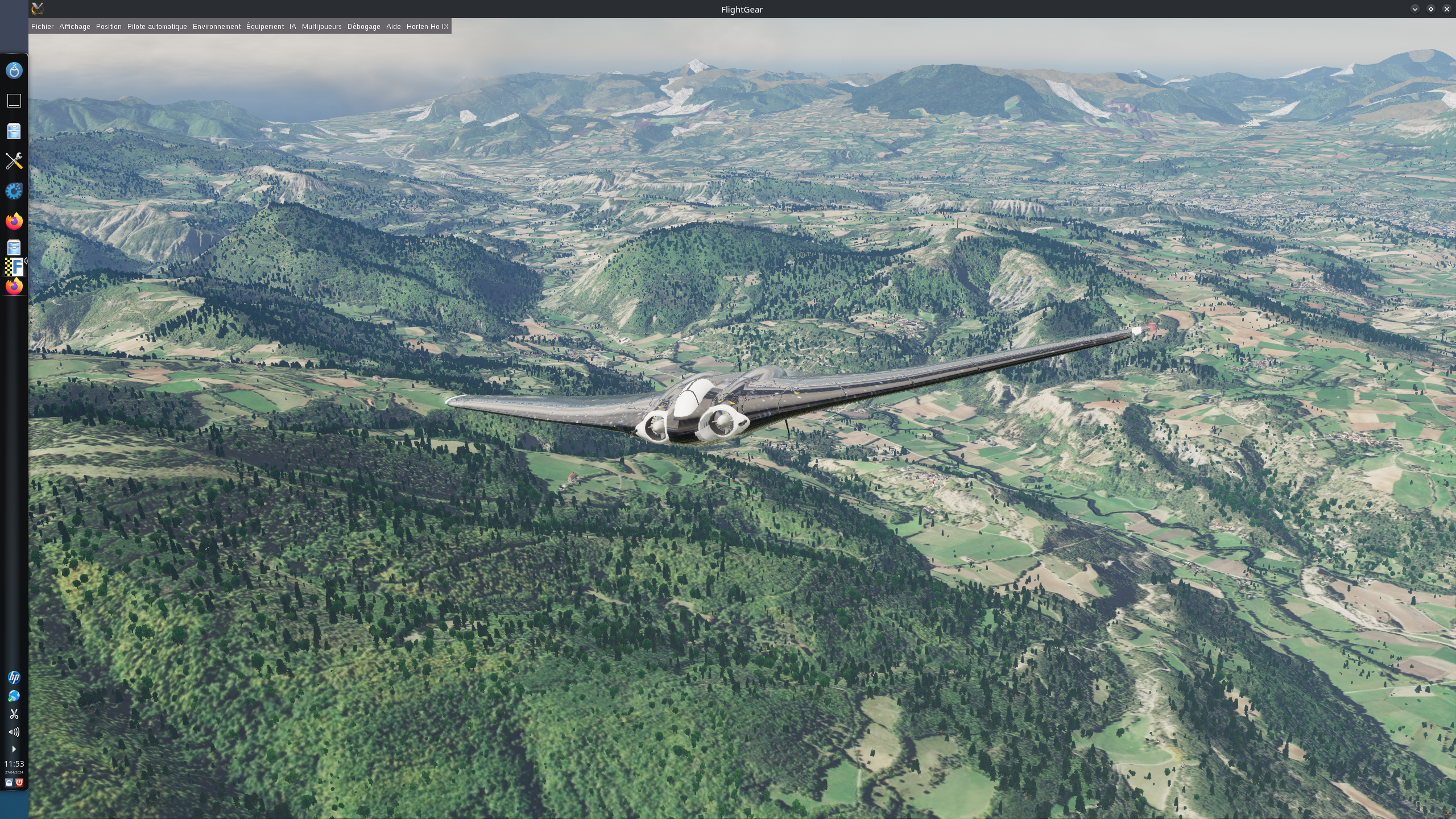1456x819 pixels.
Task: Open the Environnement dropdown menu
Action: 216,27
